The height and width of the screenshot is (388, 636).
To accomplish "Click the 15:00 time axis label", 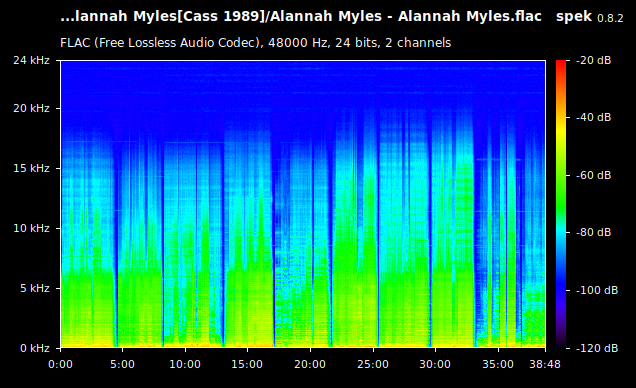I will (x=247, y=364).
